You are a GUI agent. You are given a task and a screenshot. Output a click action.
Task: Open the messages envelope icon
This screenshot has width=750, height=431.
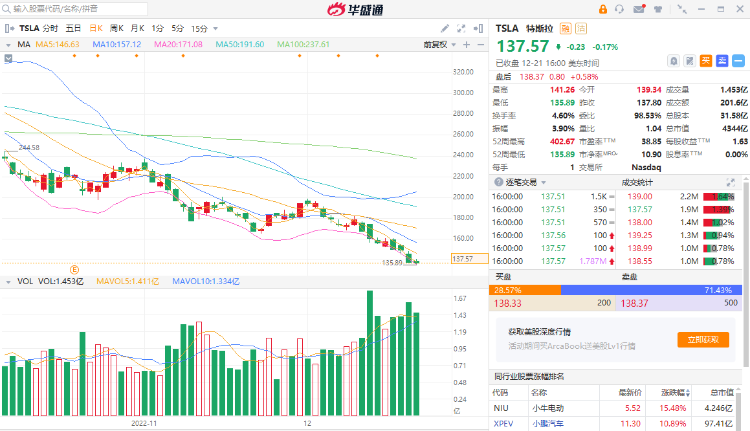[639, 9]
